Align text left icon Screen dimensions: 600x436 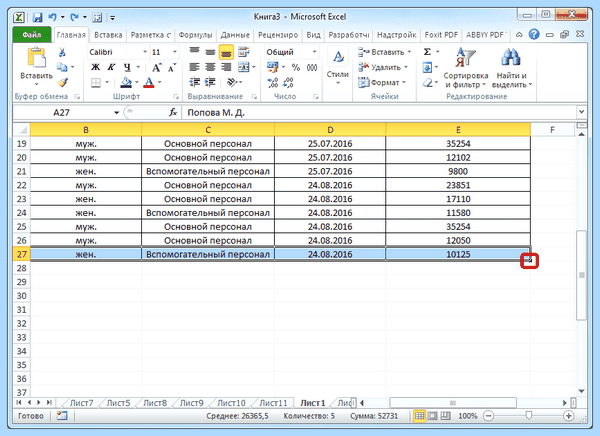[x=194, y=67]
